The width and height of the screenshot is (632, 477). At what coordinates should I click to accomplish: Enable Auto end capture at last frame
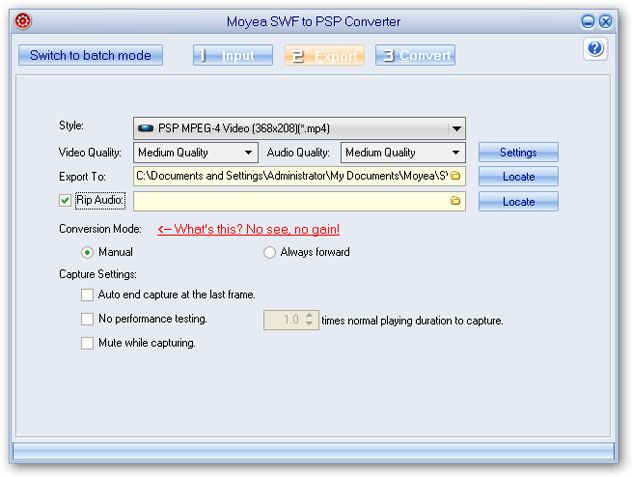point(87,295)
